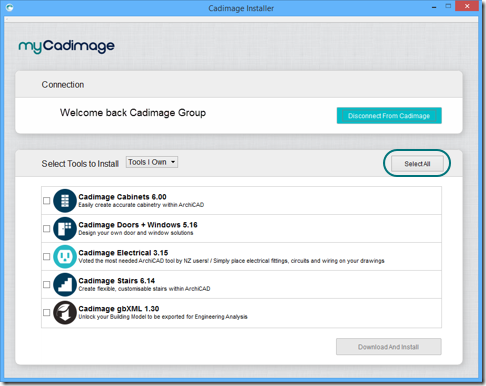
Task: Click the Cadimage gbXML icon
Action: coord(65,313)
